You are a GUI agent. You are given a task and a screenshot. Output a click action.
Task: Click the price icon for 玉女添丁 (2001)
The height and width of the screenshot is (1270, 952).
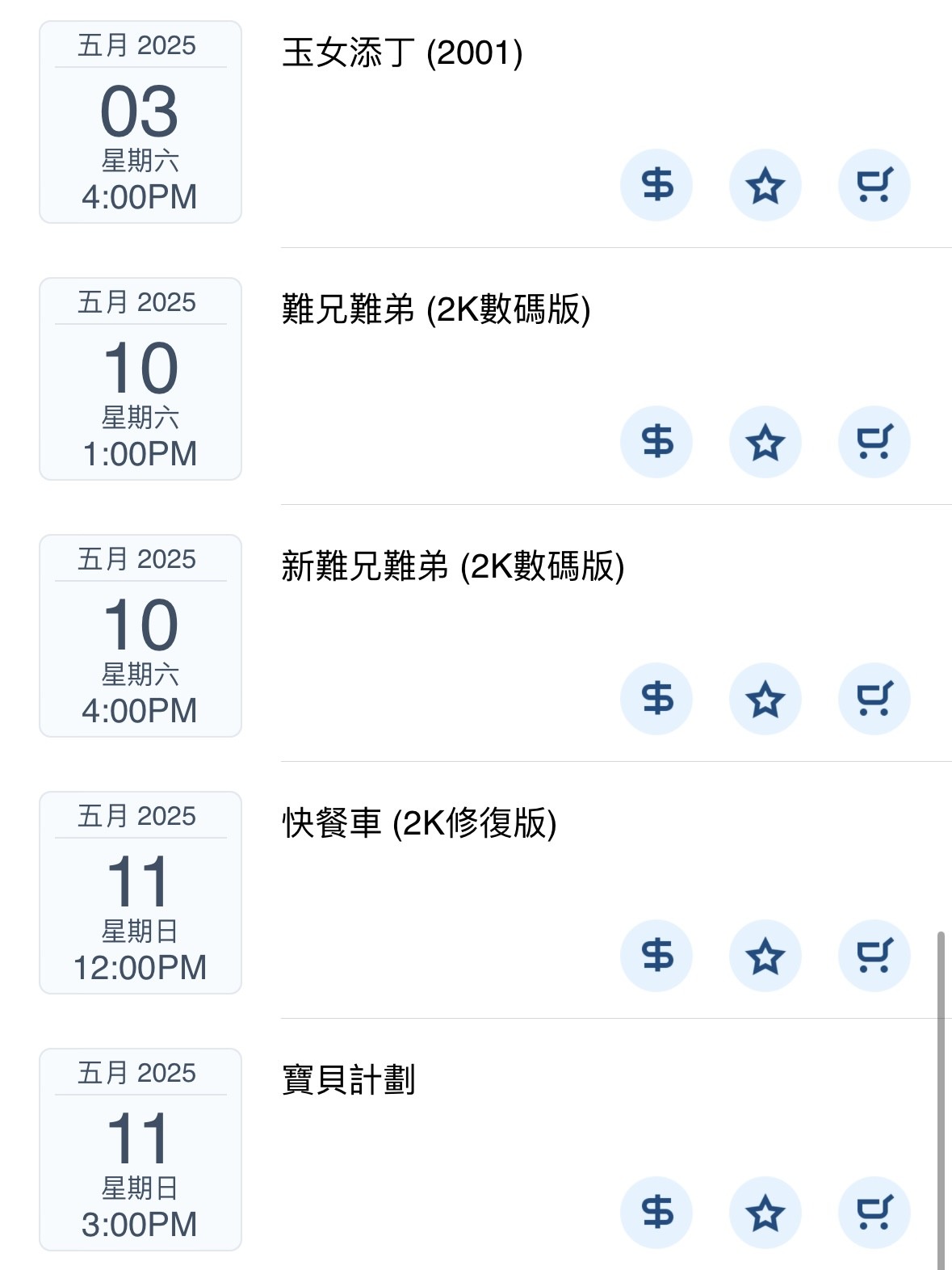tap(656, 185)
